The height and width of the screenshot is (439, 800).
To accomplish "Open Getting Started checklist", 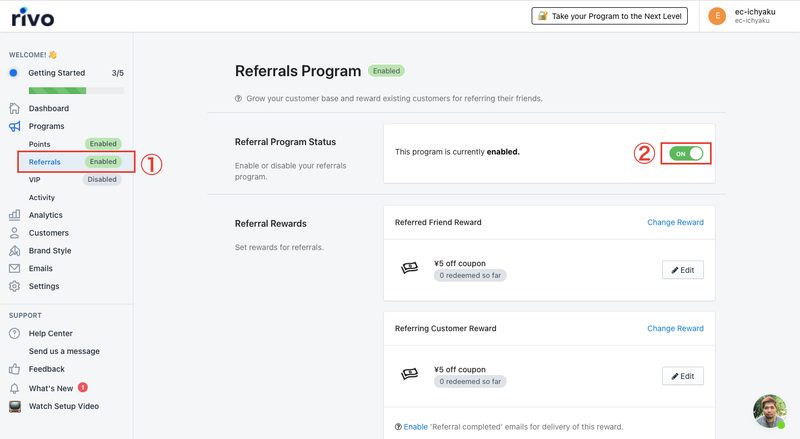I will [x=57, y=73].
